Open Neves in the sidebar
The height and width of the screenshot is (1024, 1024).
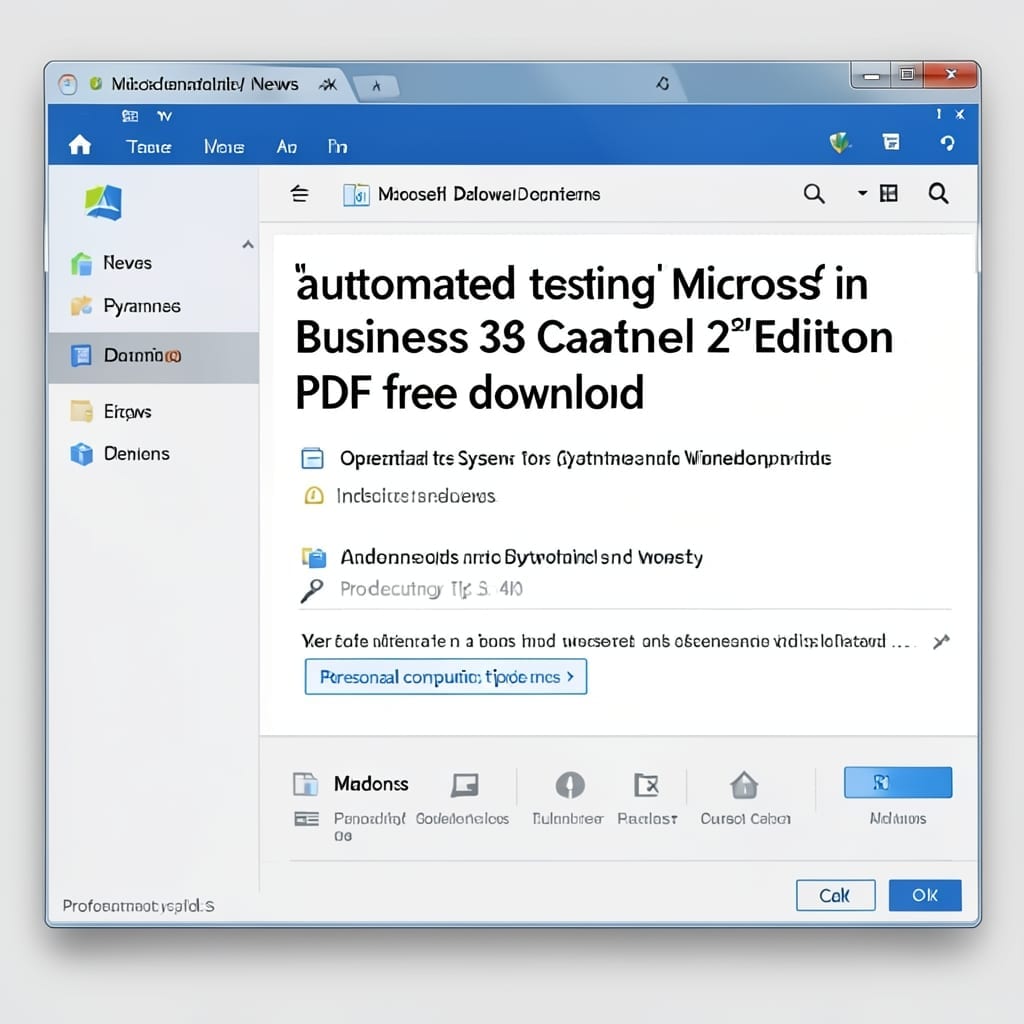[153, 263]
